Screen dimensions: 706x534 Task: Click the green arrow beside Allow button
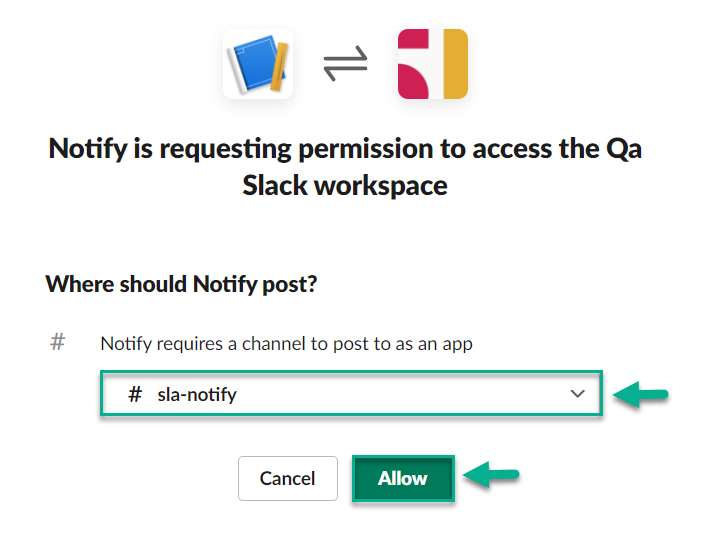coord(494,478)
